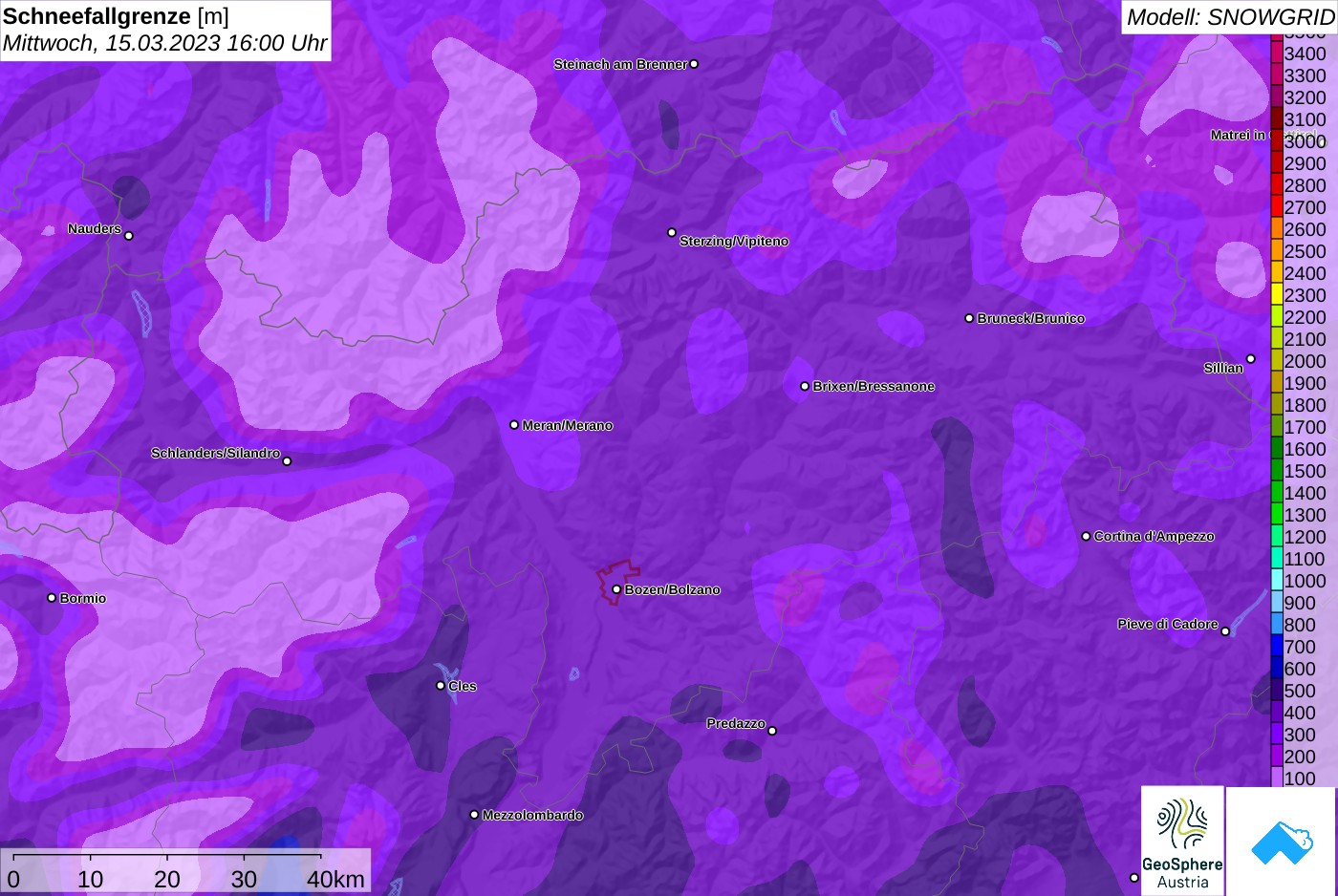
Task: Select the Meran/Merano location dot
Action: (514, 425)
